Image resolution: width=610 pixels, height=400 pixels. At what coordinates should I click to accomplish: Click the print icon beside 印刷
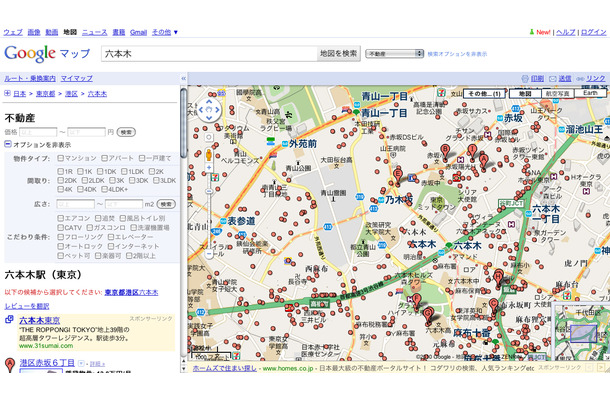coord(525,79)
